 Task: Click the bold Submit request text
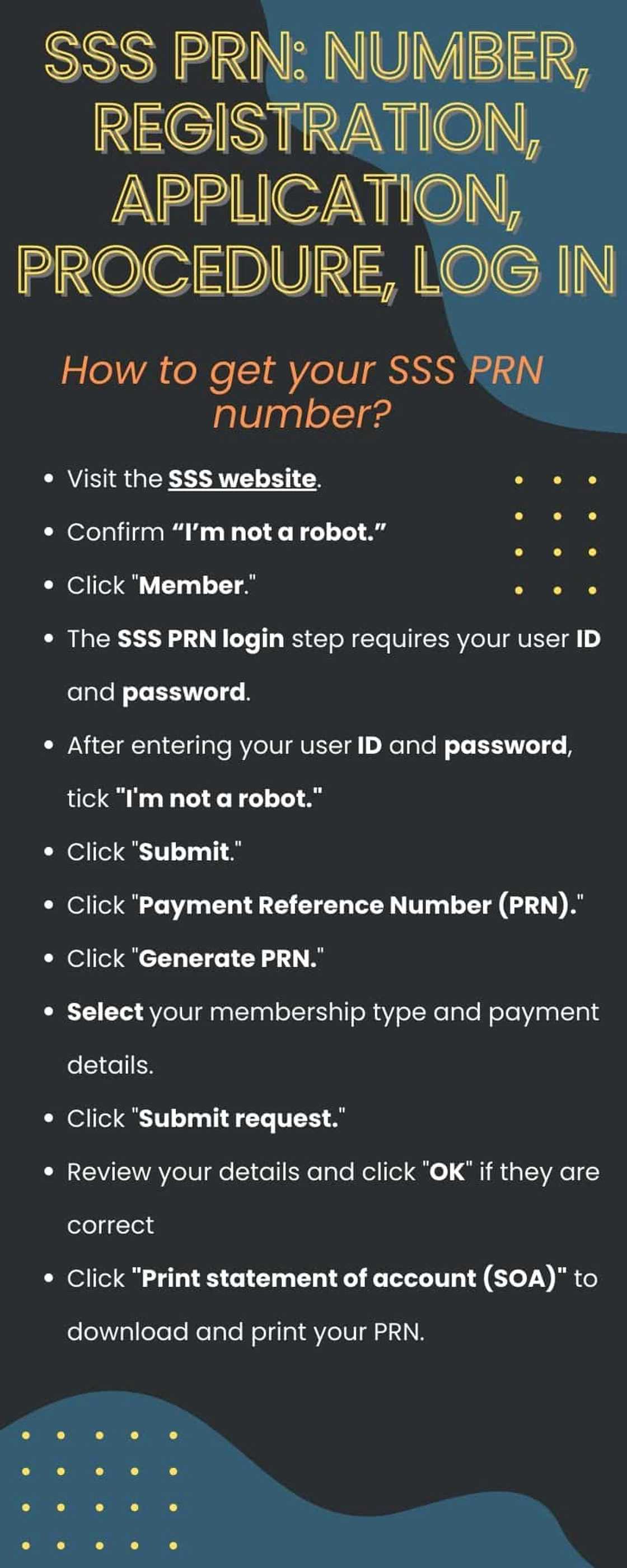click(238, 1119)
